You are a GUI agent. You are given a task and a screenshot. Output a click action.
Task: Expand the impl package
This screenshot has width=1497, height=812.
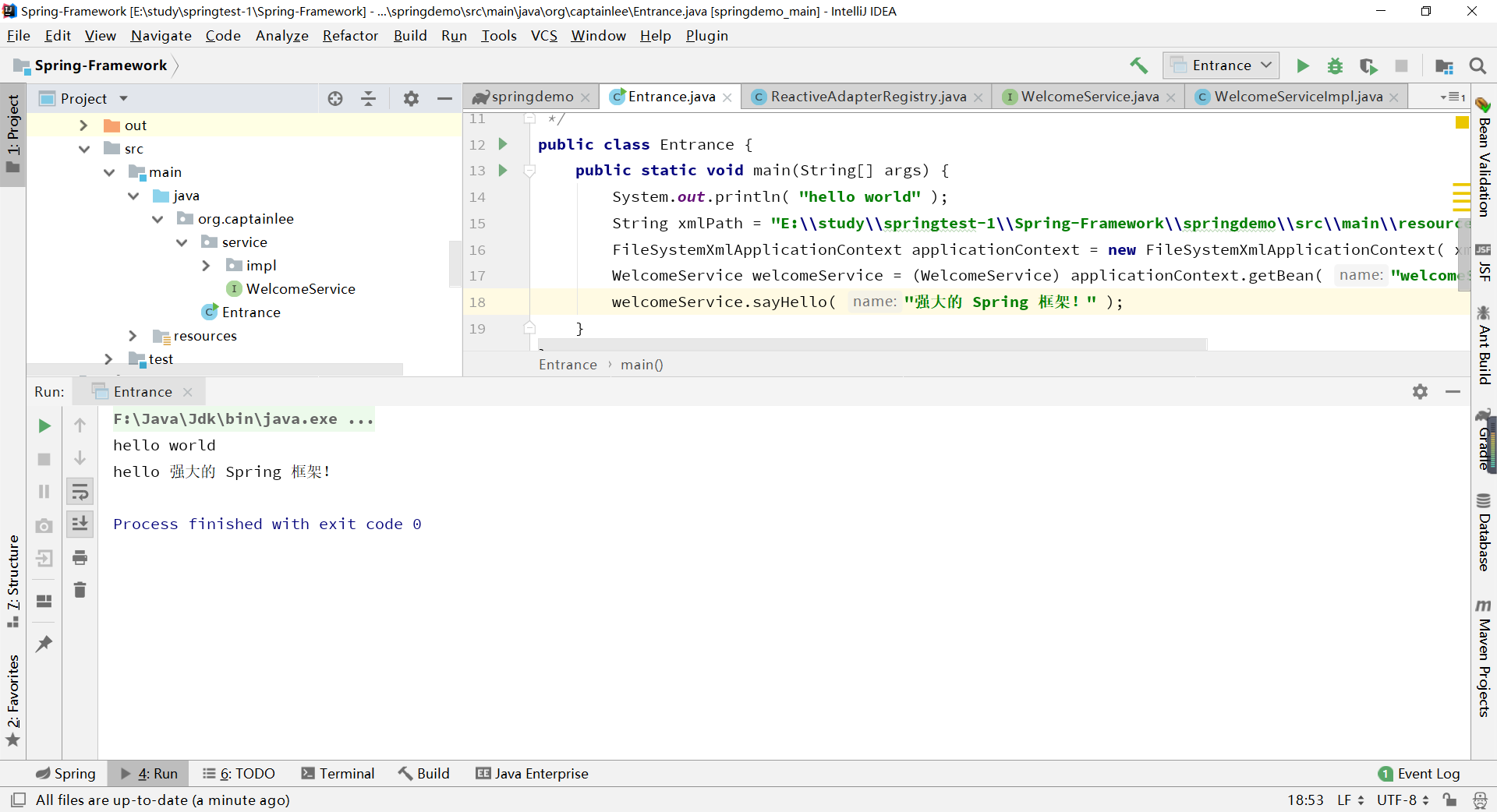[x=205, y=266]
